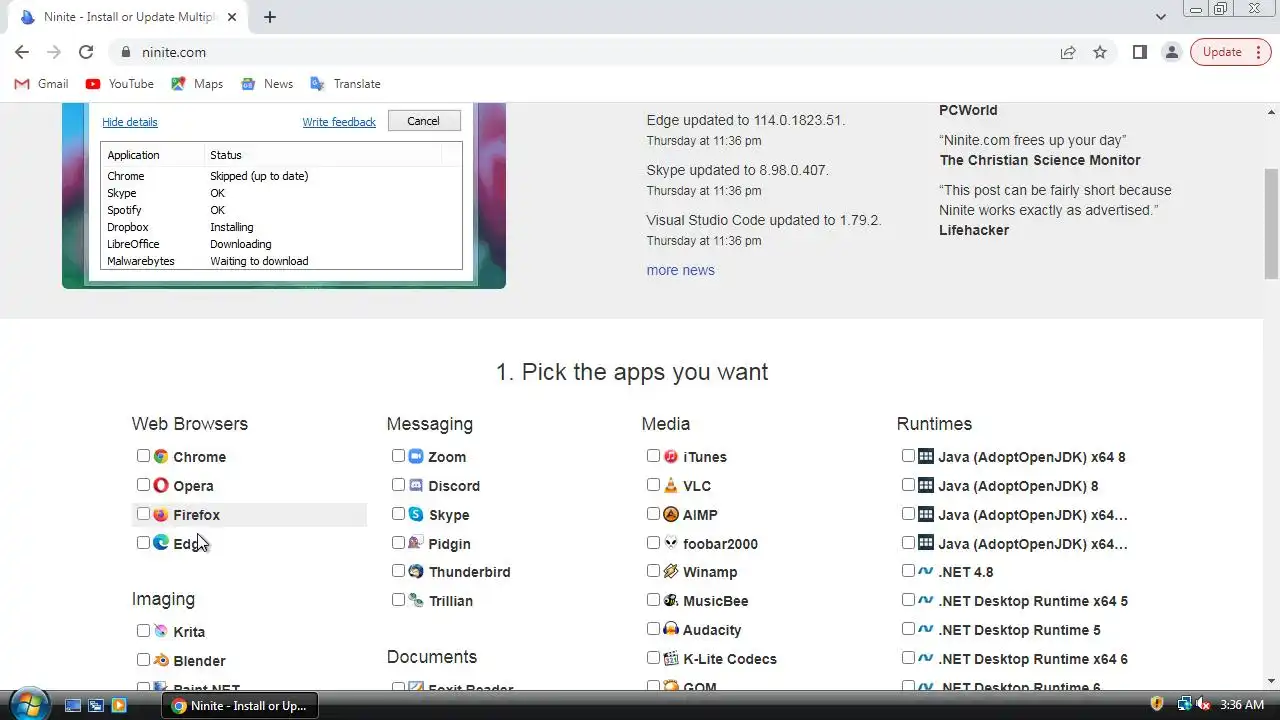The image size is (1280, 720).
Task: Enable the Zoom checkbox
Action: click(398, 456)
